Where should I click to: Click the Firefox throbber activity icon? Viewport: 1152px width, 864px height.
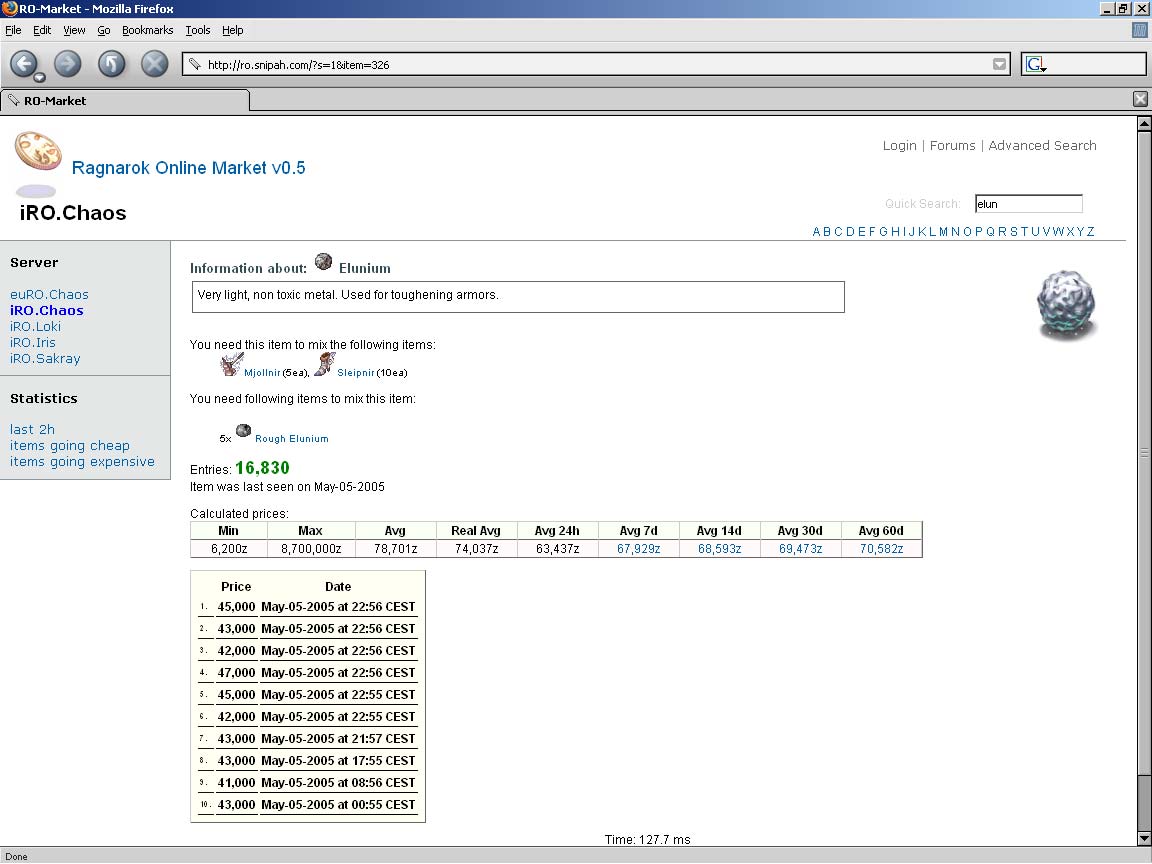1140,30
